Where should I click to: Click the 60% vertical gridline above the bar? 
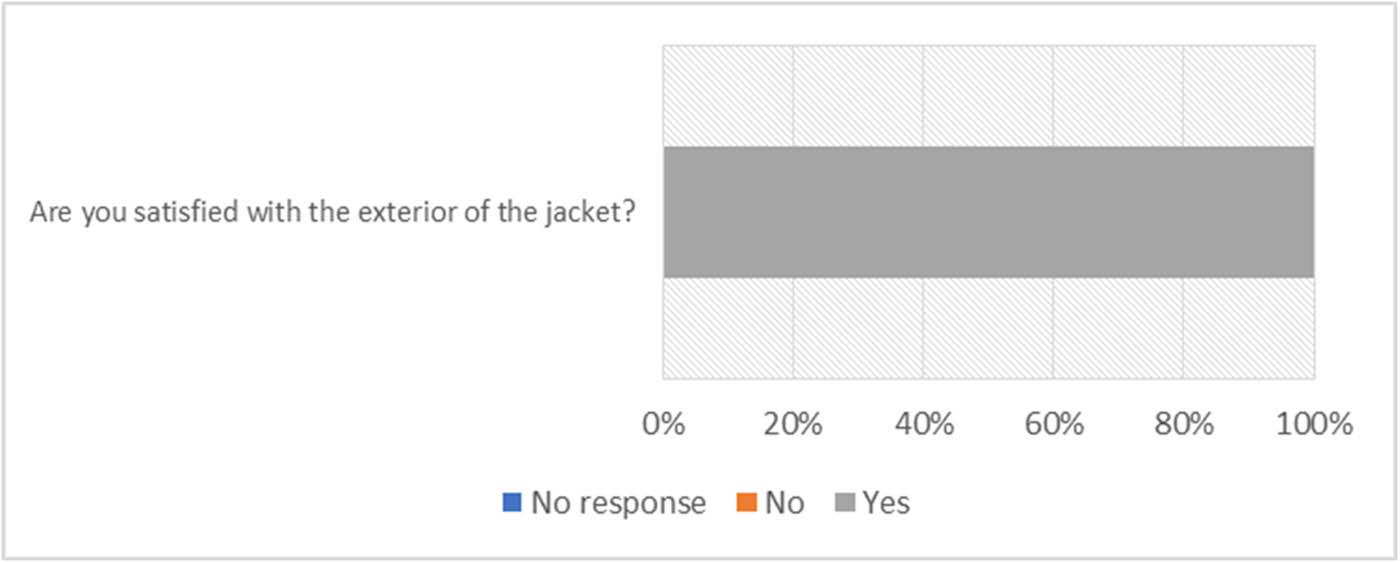coord(1053,96)
